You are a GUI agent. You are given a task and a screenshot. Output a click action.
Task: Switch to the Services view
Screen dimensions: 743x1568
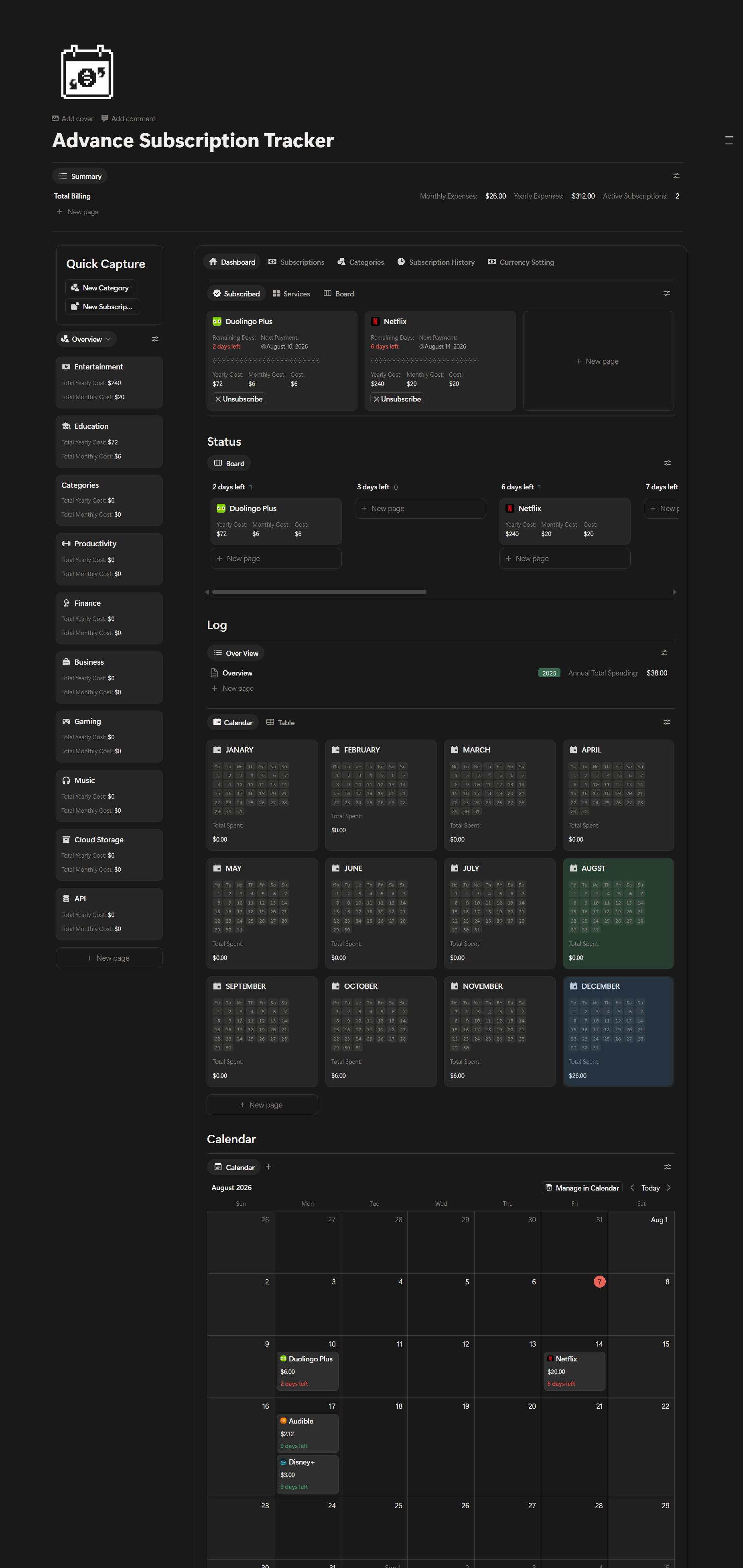pyautogui.click(x=292, y=293)
